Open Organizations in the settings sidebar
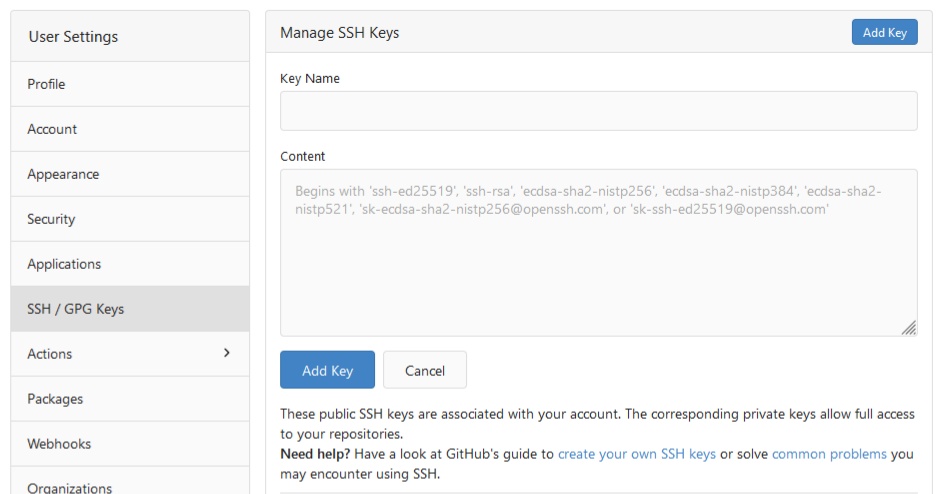The height and width of the screenshot is (494, 939). tap(70, 487)
